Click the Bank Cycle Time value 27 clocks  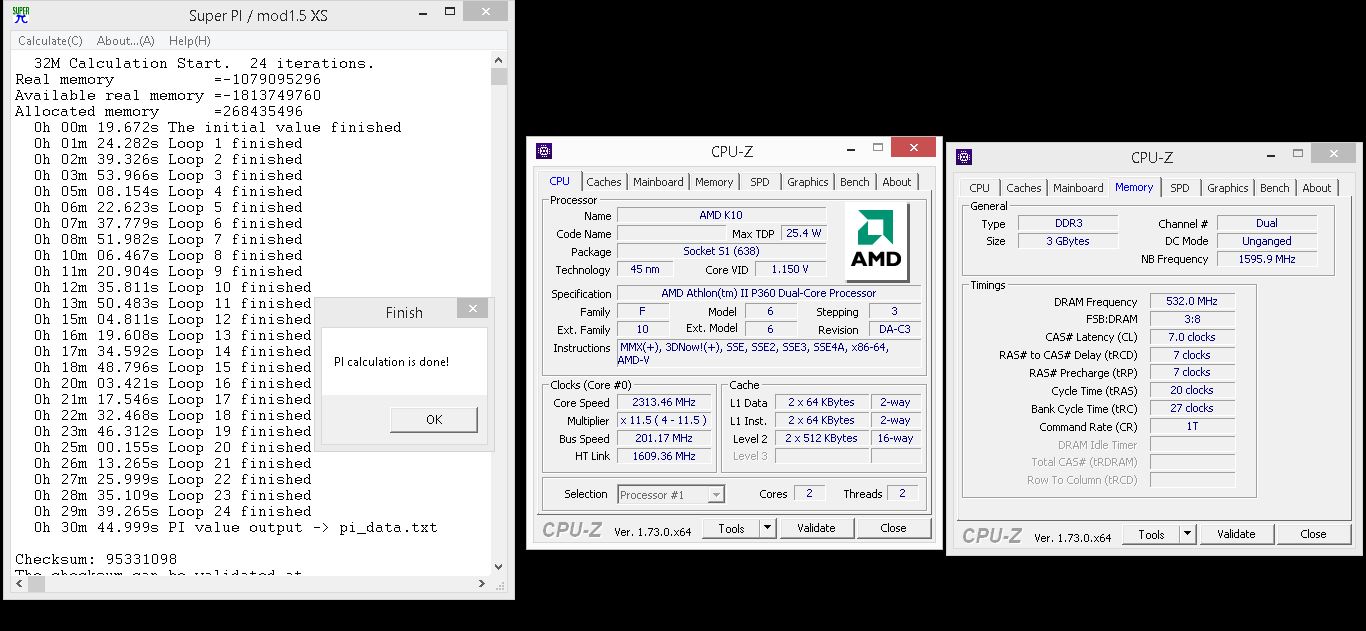[x=1192, y=408]
